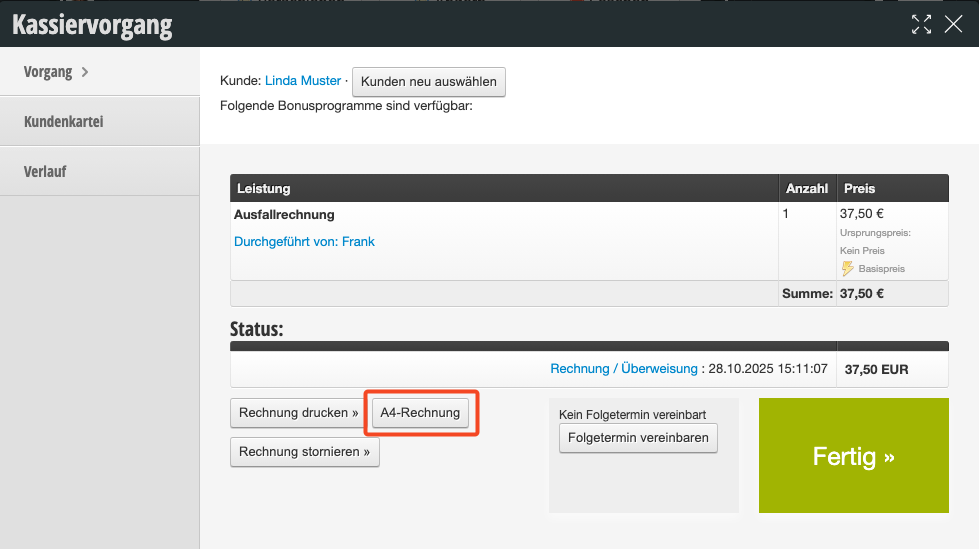Select the Ausfallrechnung service entry
Image resolution: width=979 pixels, height=549 pixels.
click(x=284, y=214)
